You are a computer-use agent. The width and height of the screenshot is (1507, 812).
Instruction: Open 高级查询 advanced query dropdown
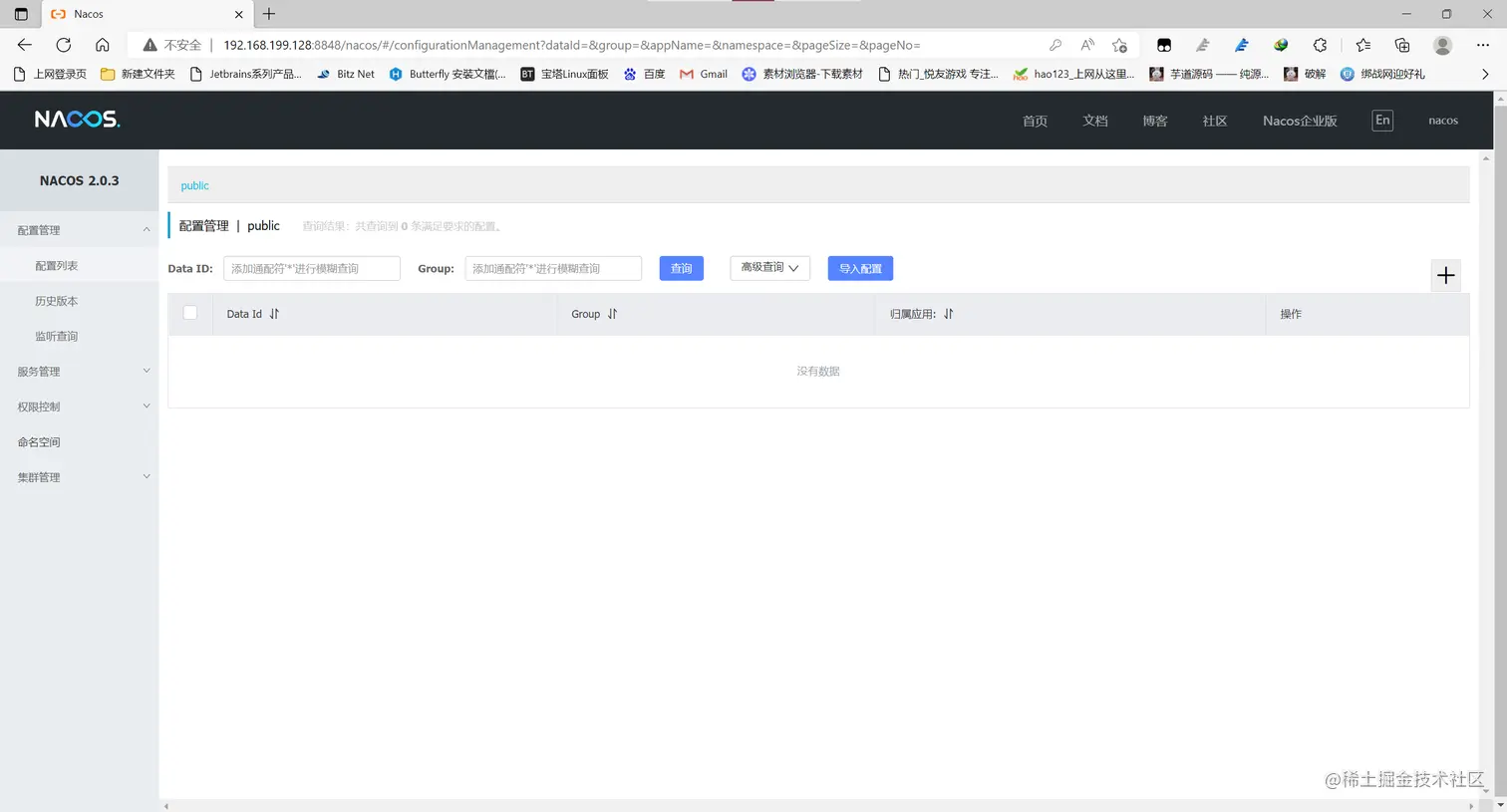coord(769,268)
